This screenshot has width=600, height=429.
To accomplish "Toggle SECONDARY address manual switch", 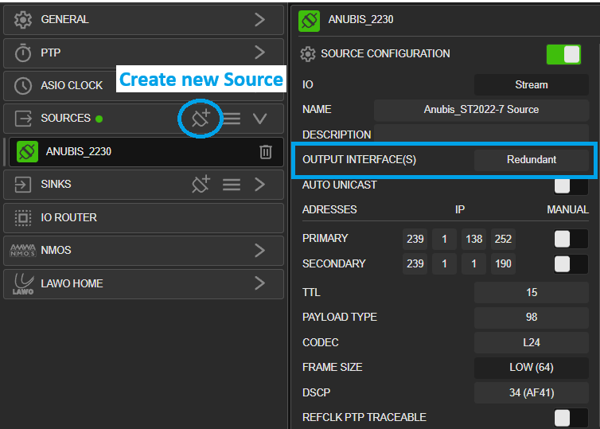I will [x=571, y=264].
